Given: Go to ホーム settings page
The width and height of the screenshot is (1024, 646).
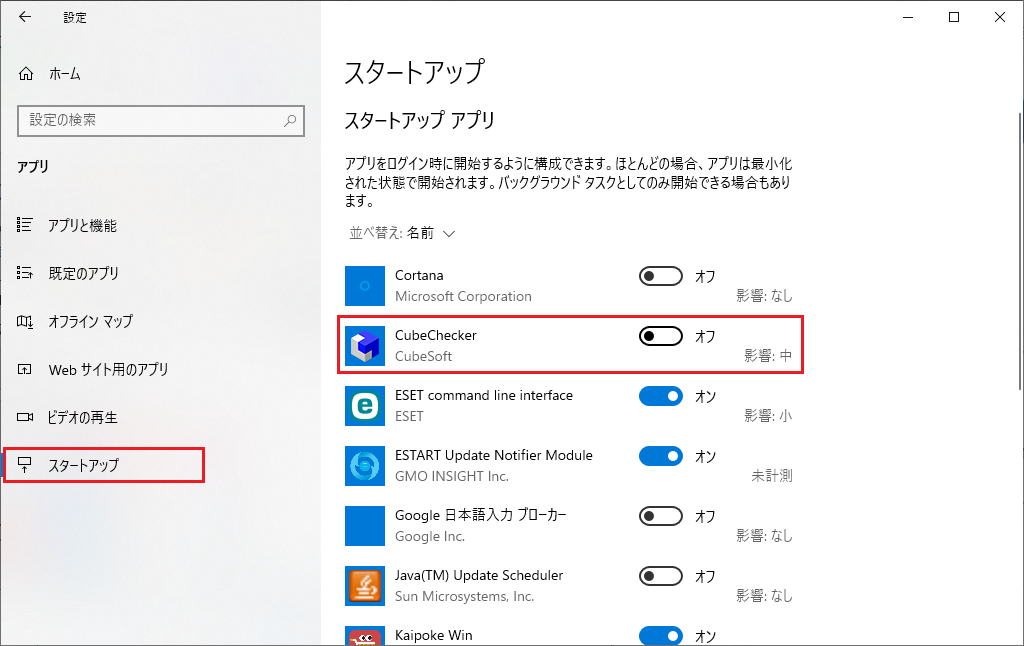Looking at the screenshot, I should click(64, 74).
